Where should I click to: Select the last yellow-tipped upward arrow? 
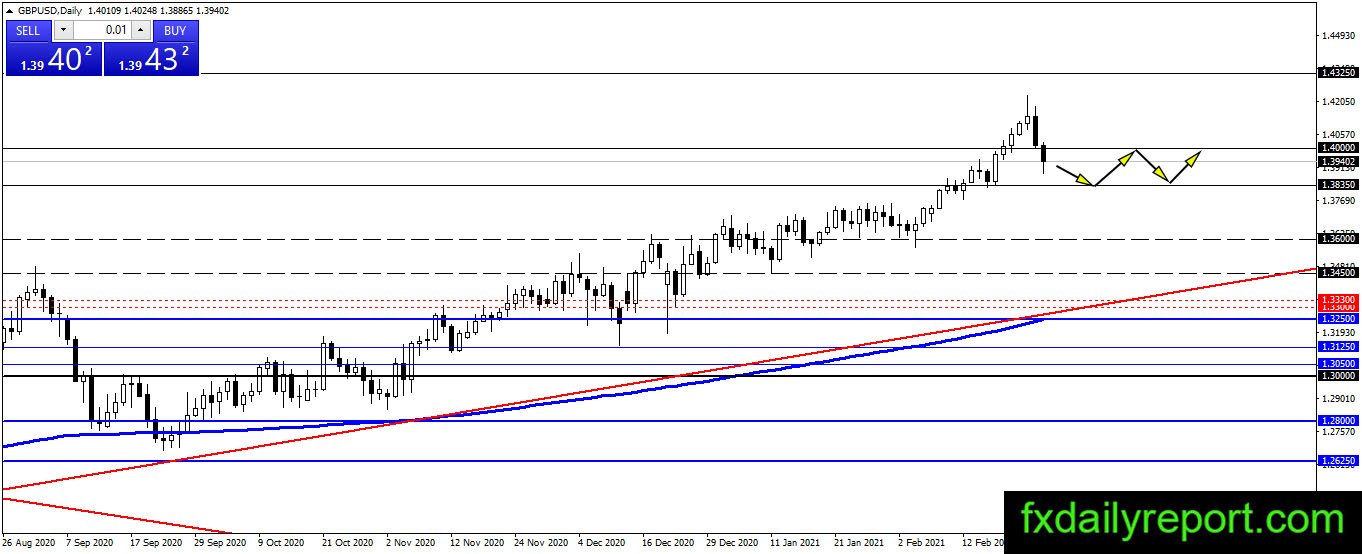pos(1184,166)
